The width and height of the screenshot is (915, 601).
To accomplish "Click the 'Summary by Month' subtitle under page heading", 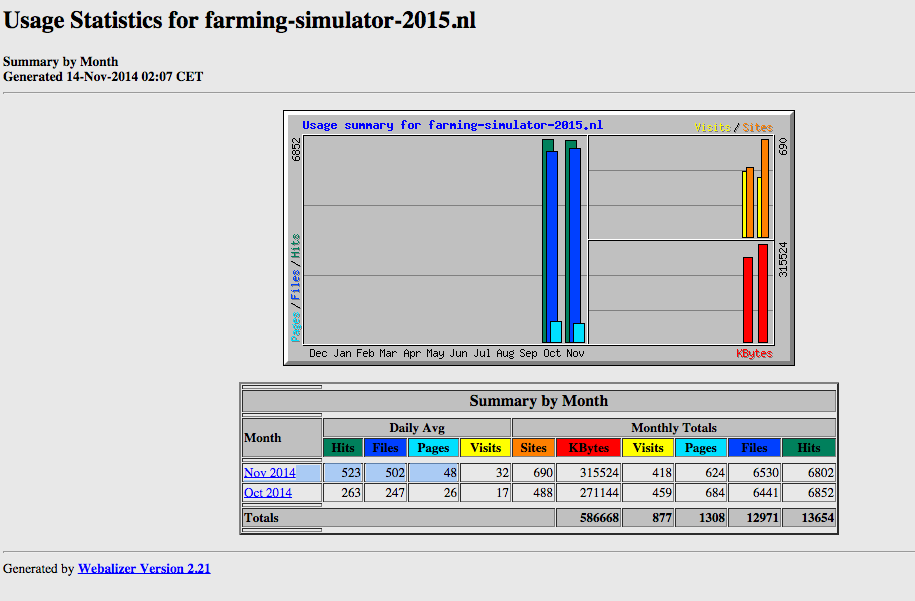I will 61,62.
